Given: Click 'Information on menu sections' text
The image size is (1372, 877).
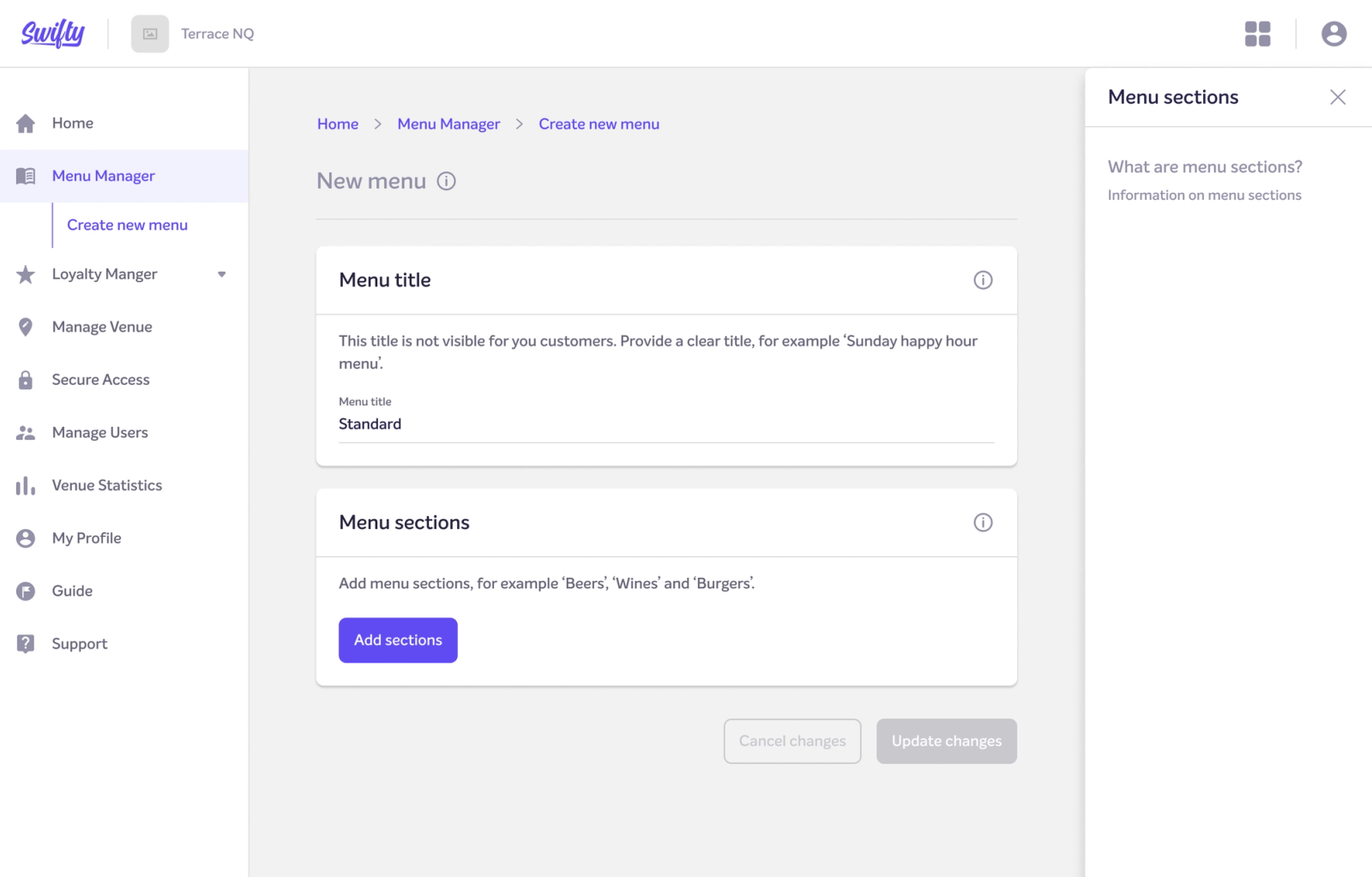Looking at the screenshot, I should tap(1204, 195).
